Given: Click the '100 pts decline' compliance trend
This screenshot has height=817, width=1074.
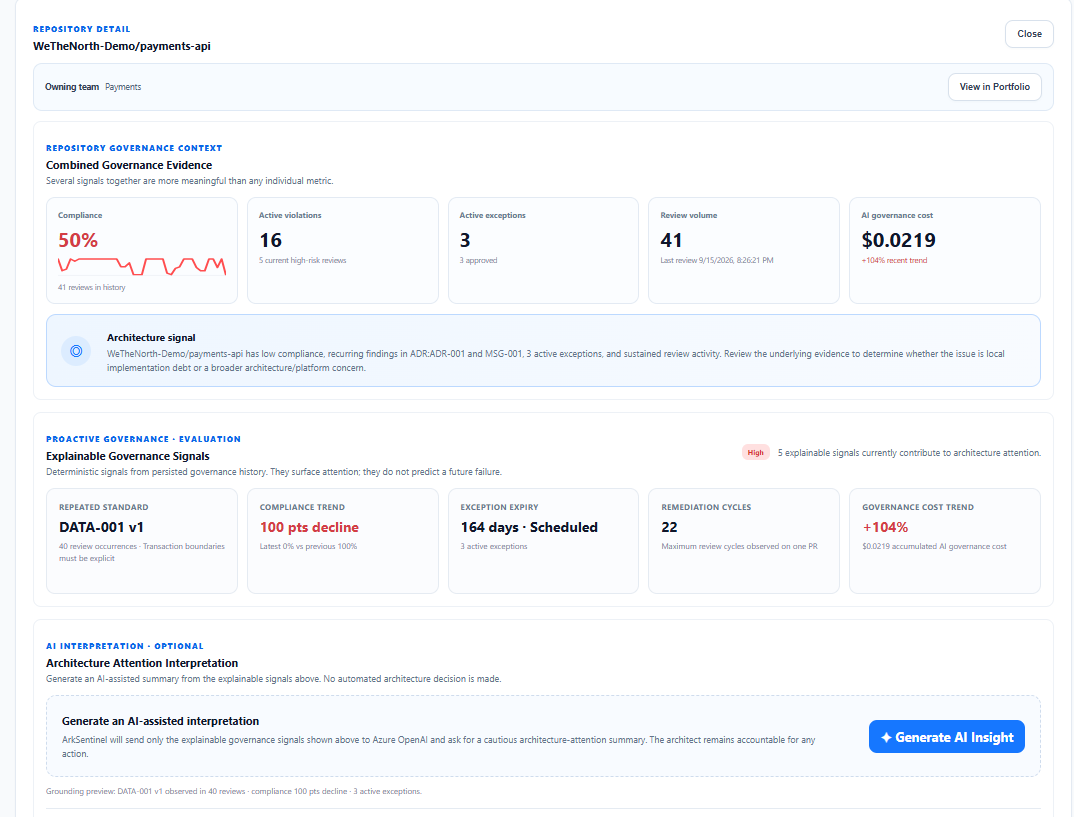Looking at the screenshot, I should tap(310, 527).
